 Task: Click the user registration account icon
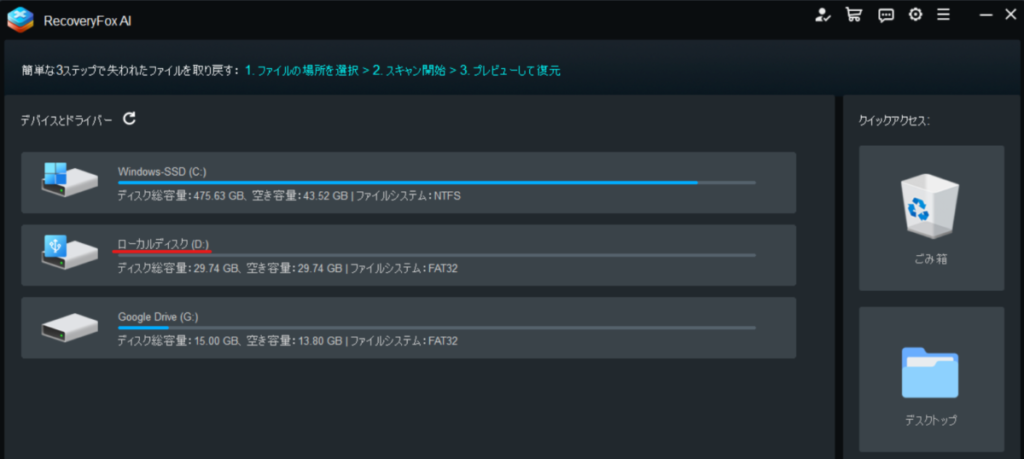coord(823,15)
